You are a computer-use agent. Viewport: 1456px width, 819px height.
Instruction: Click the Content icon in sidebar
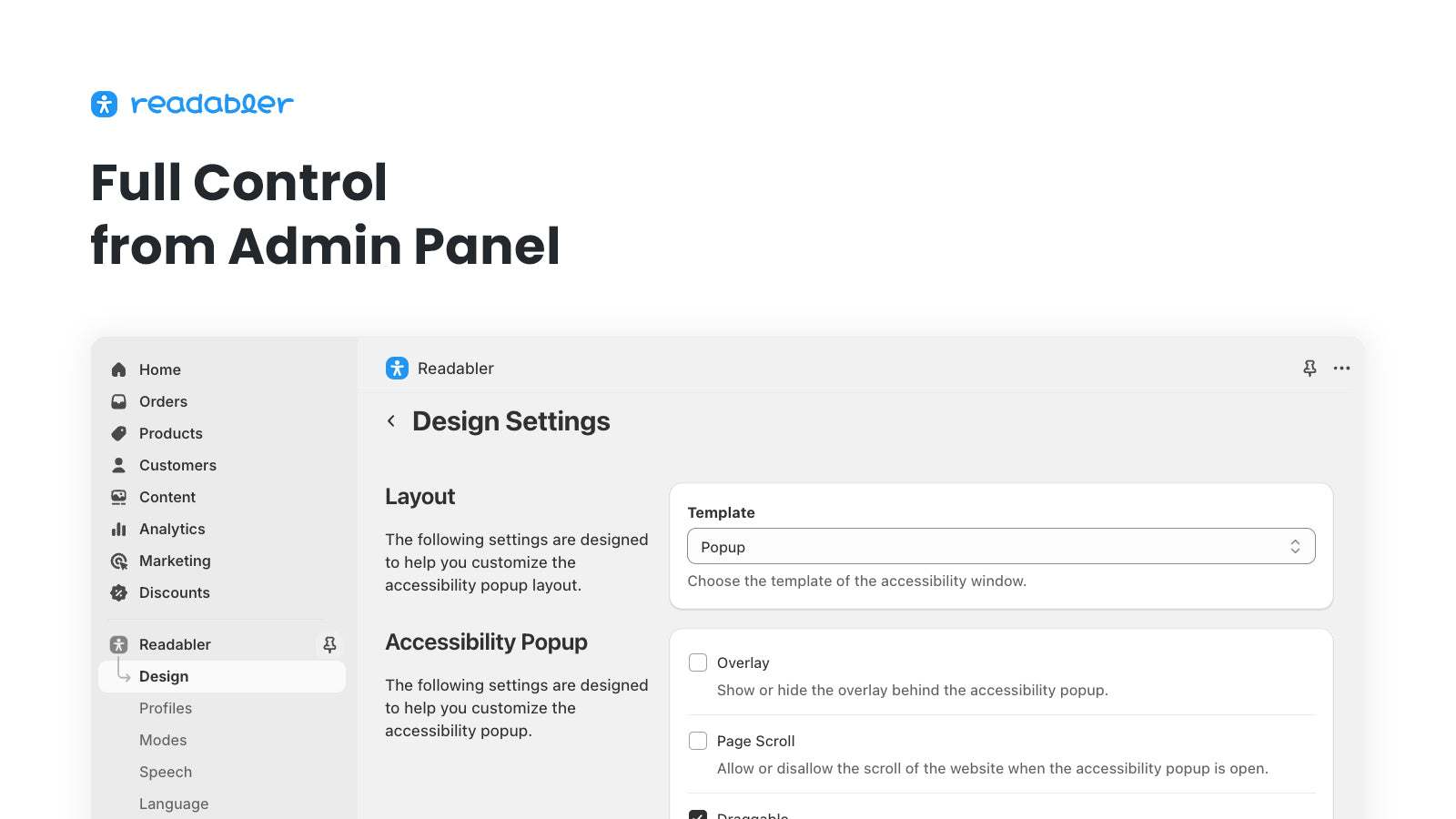118,497
